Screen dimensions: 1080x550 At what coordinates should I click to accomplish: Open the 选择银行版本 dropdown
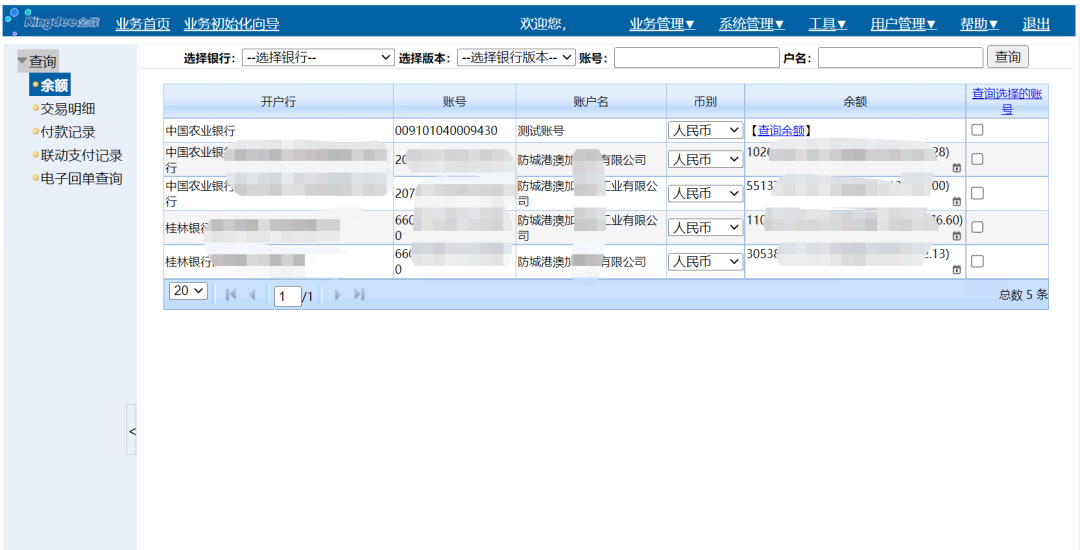(516, 58)
